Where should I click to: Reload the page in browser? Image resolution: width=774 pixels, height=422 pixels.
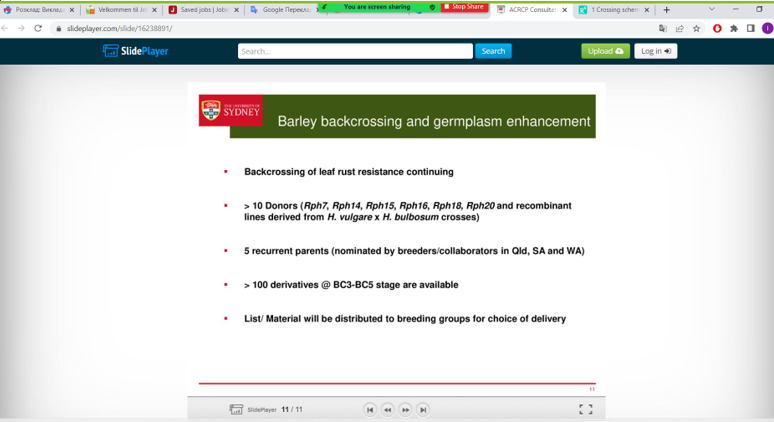point(38,29)
